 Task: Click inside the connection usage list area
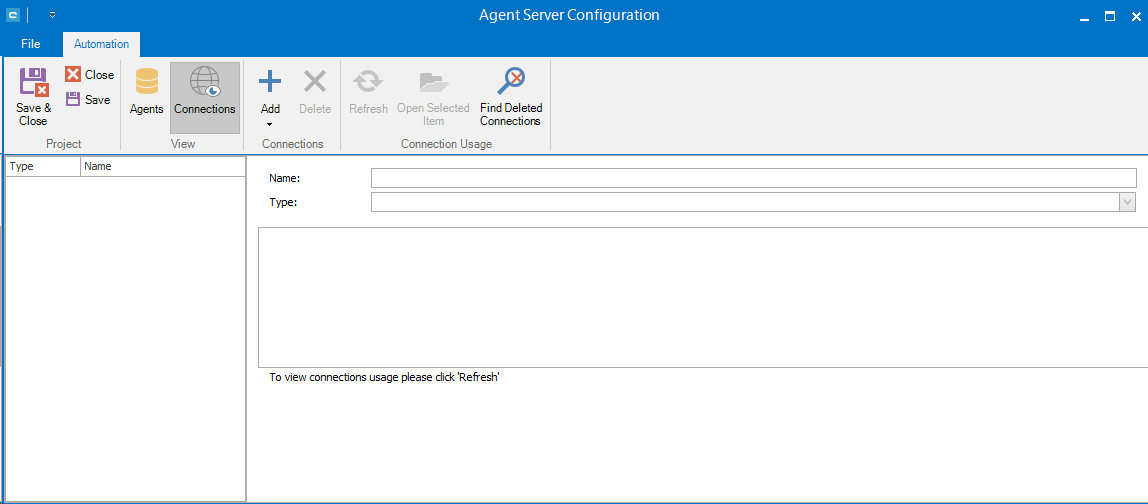click(x=700, y=297)
